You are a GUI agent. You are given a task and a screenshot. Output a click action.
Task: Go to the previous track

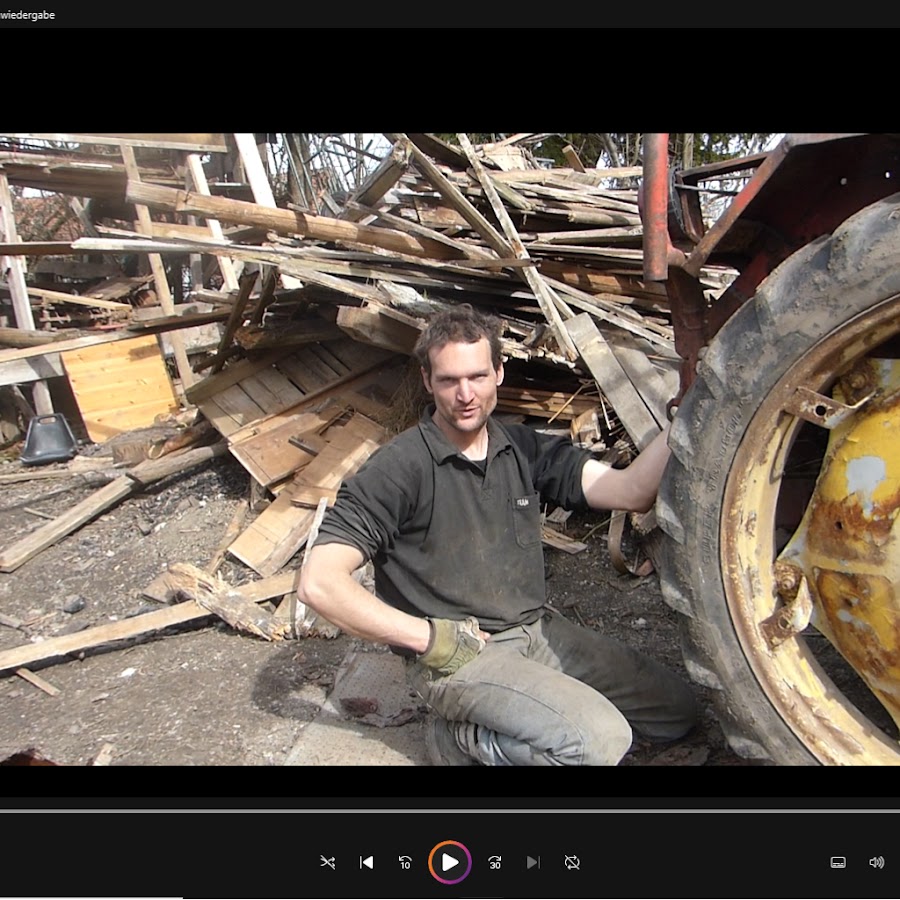click(366, 862)
